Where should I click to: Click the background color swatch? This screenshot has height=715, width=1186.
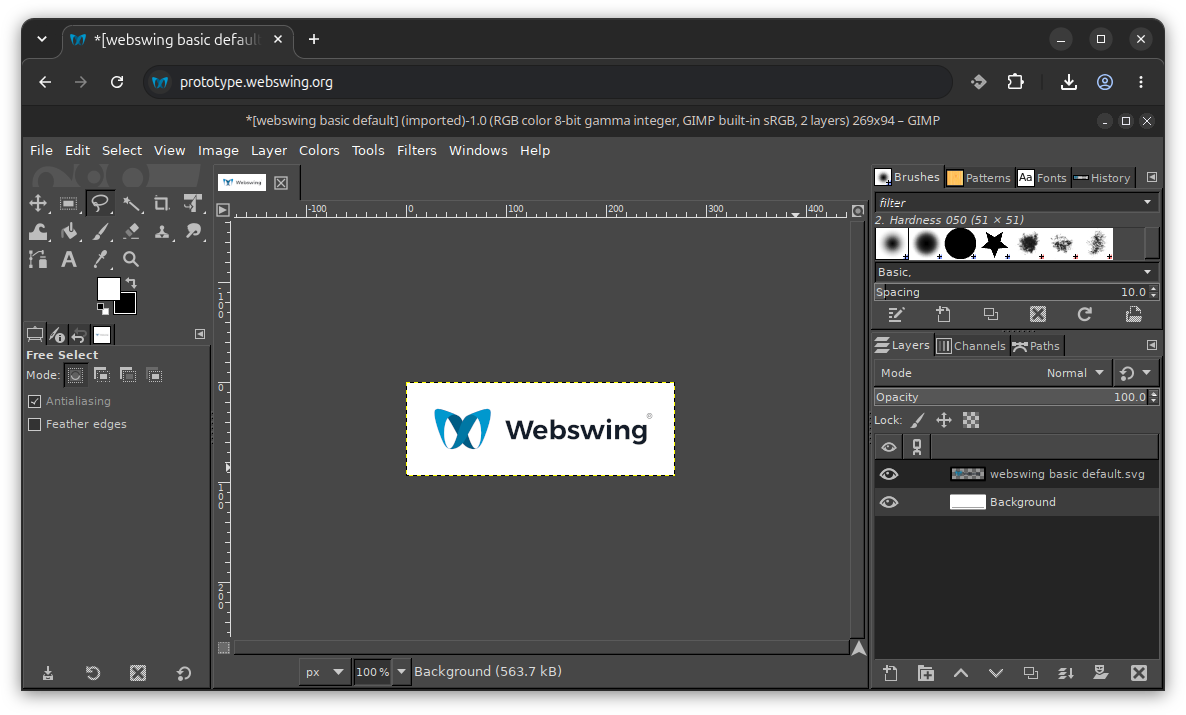click(x=127, y=305)
